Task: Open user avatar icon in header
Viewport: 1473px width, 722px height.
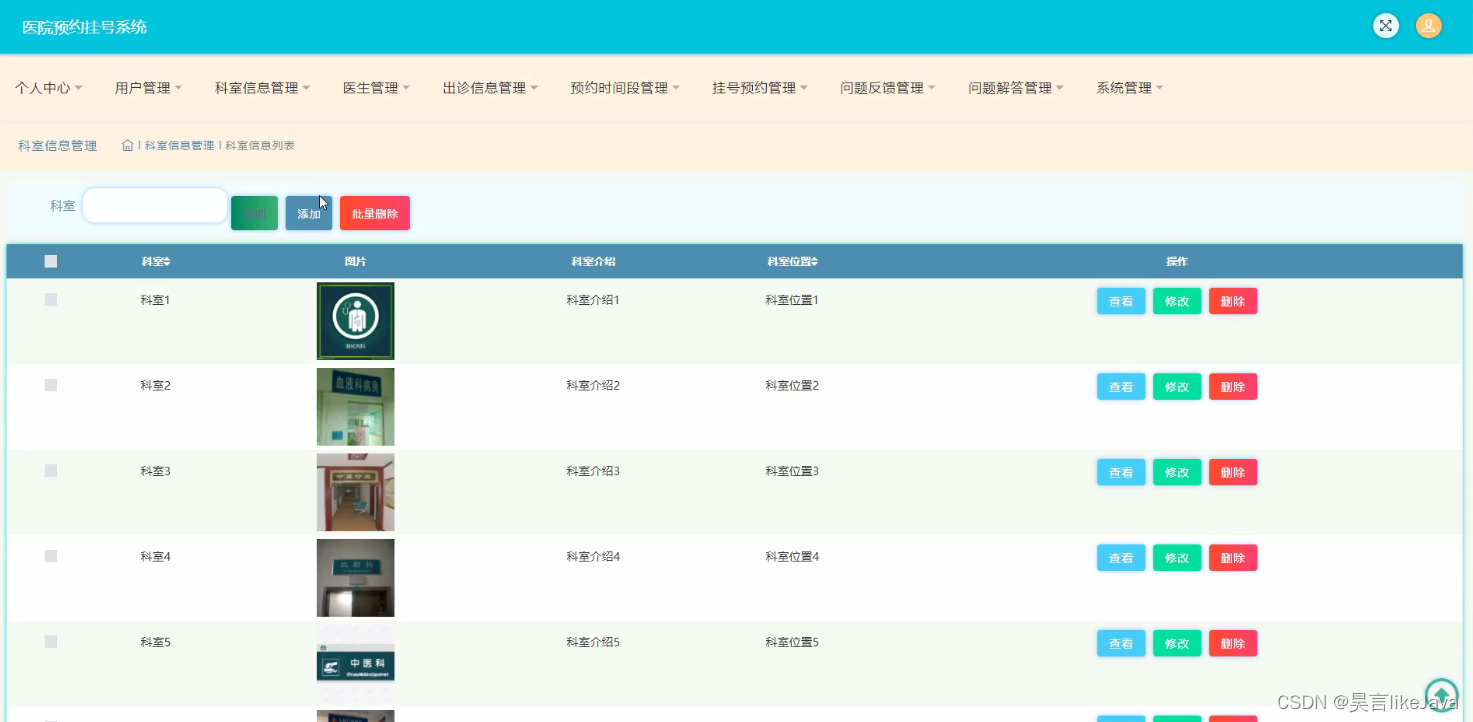Action: coord(1428,26)
